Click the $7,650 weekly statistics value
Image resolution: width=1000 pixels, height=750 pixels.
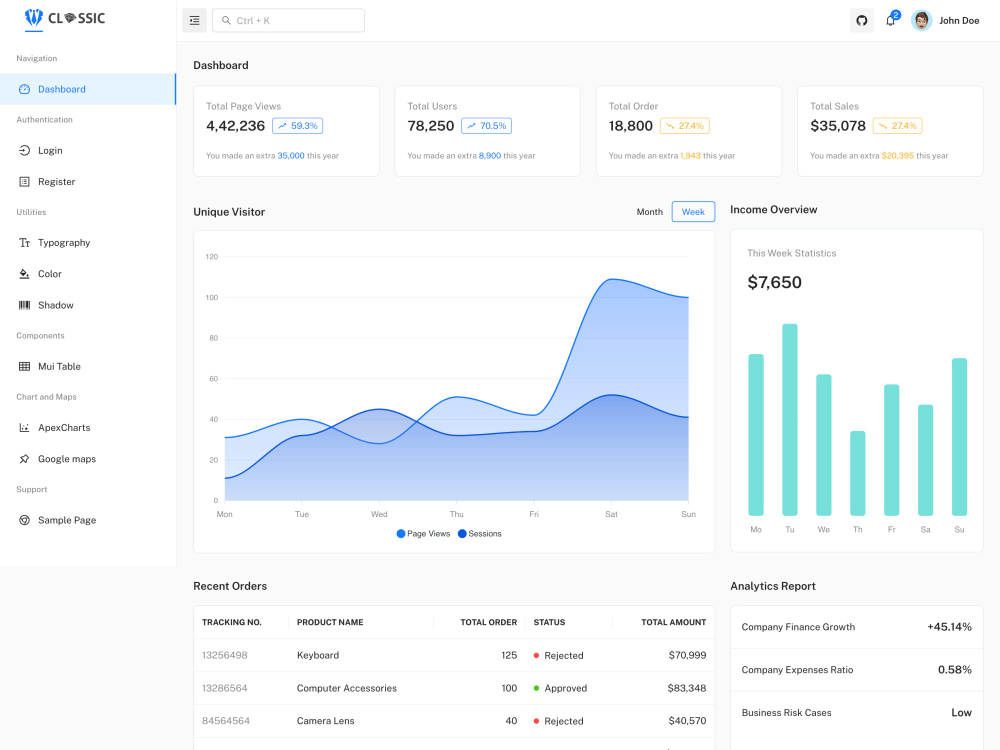(x=774, y=283)
